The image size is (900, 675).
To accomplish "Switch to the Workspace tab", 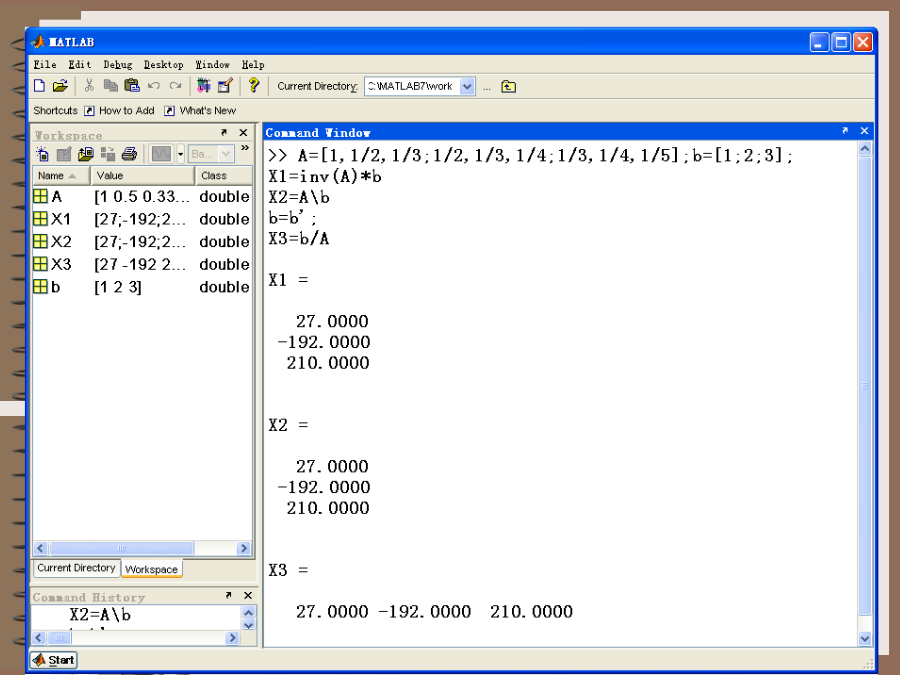I will point(152,569).
